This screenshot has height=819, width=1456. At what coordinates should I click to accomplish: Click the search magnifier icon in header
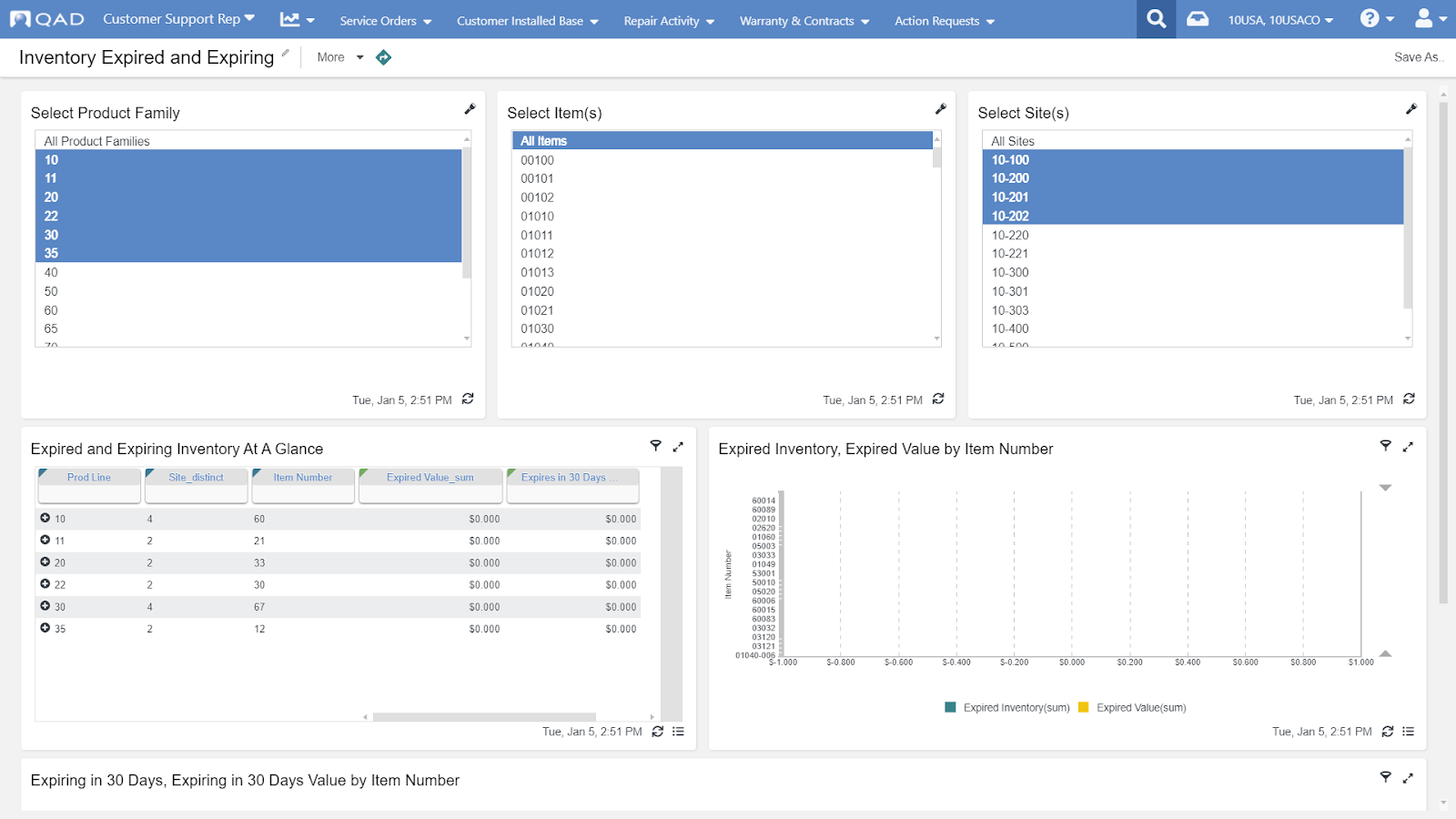pyautogui.click(x=1156, y=19)
